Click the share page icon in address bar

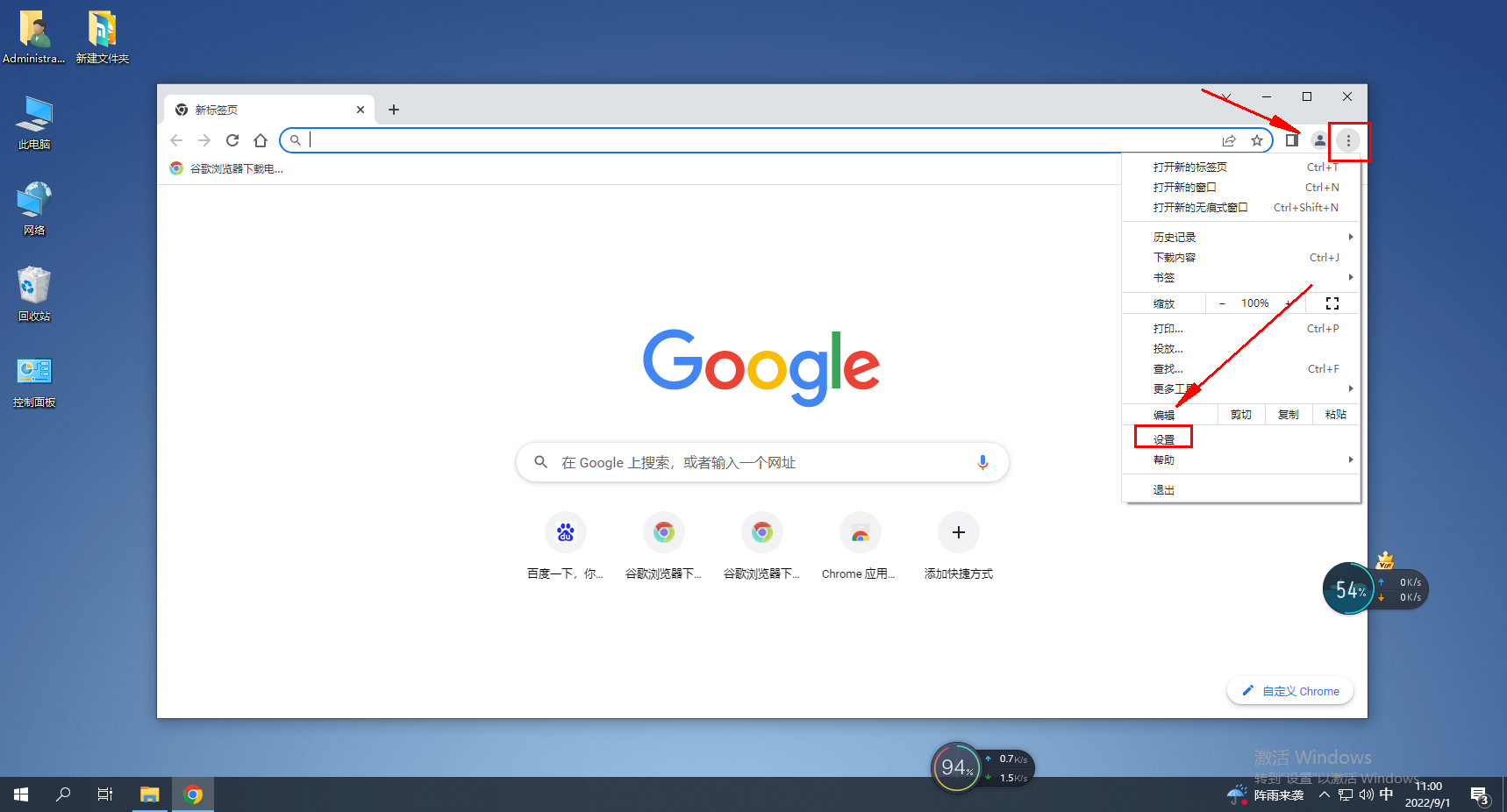(1229, 140)
